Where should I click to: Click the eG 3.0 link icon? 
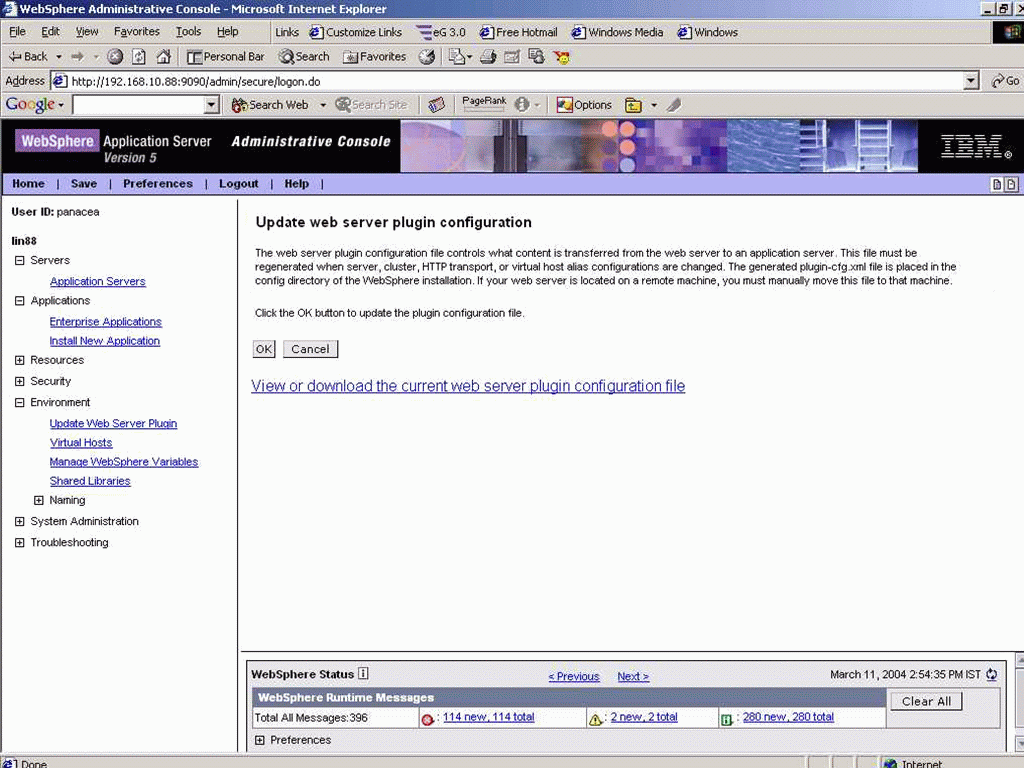[424, 32]
